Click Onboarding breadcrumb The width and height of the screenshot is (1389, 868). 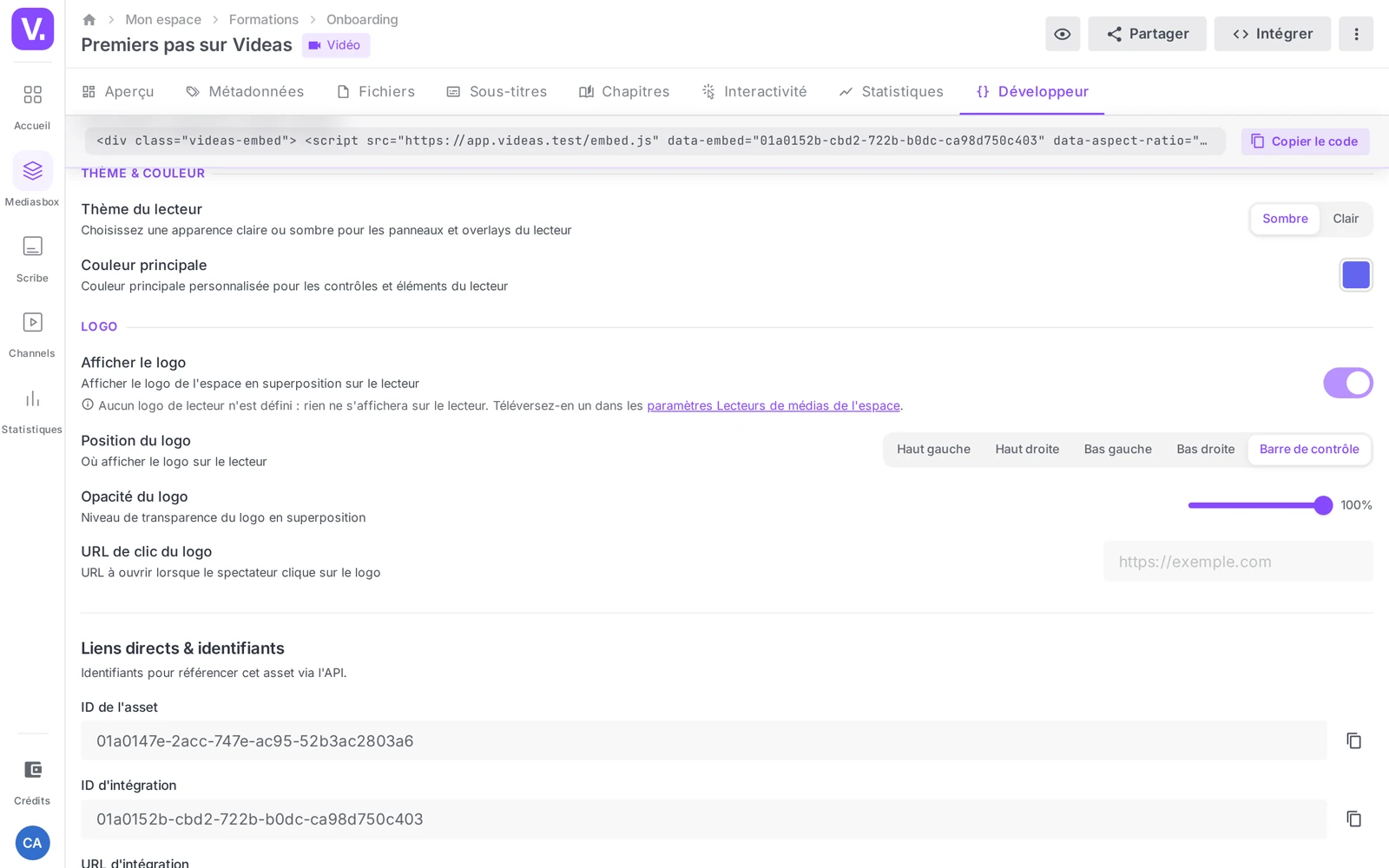coord(362,19)
